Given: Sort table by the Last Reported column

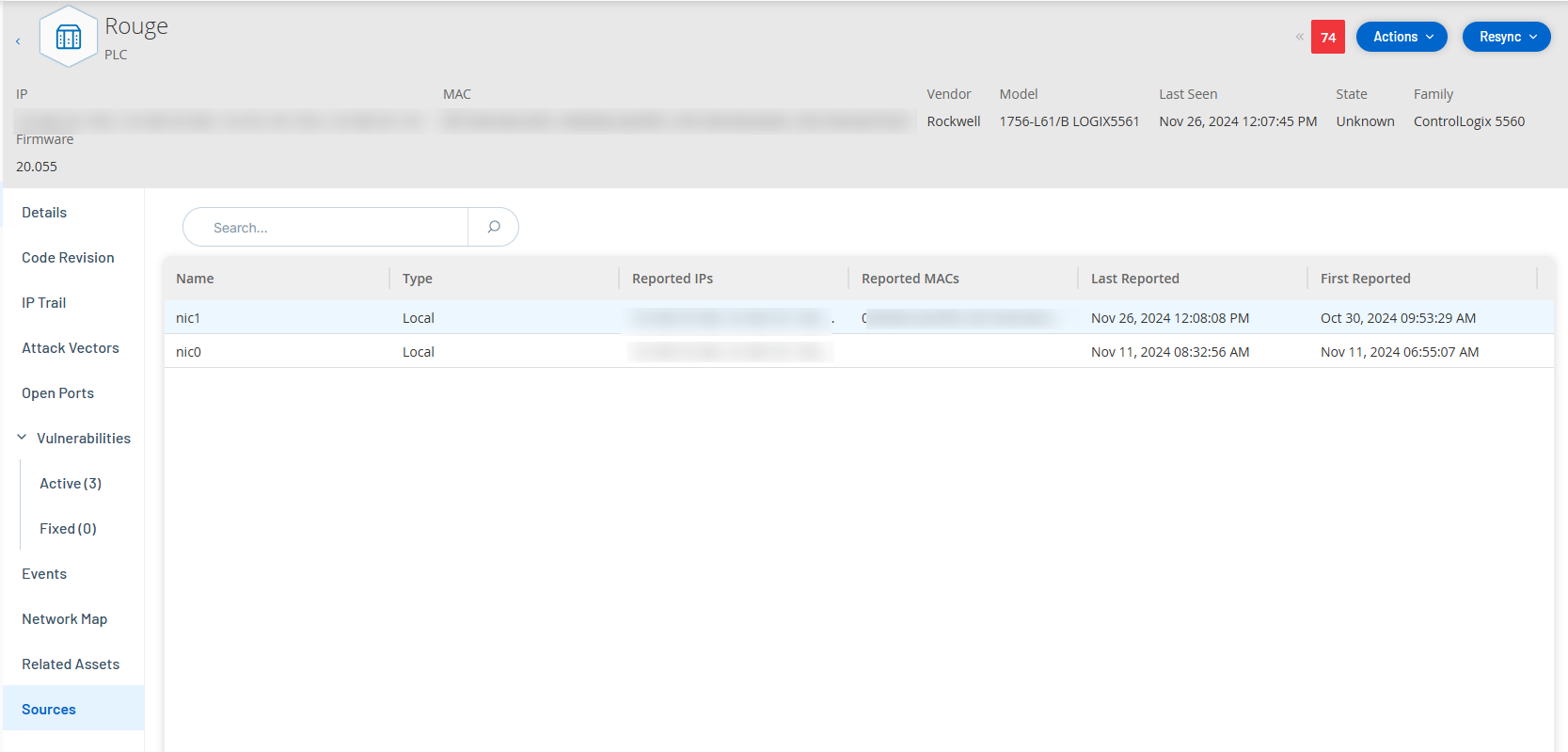Looking at the screenshot, I should tap(1134, 279).
